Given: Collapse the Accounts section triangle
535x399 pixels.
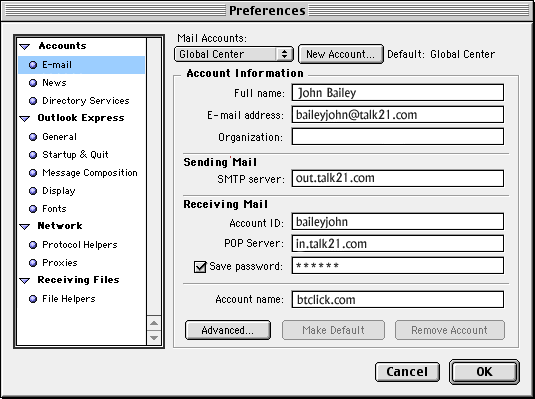Looking at the screenshot, I should tap(25, 46).
